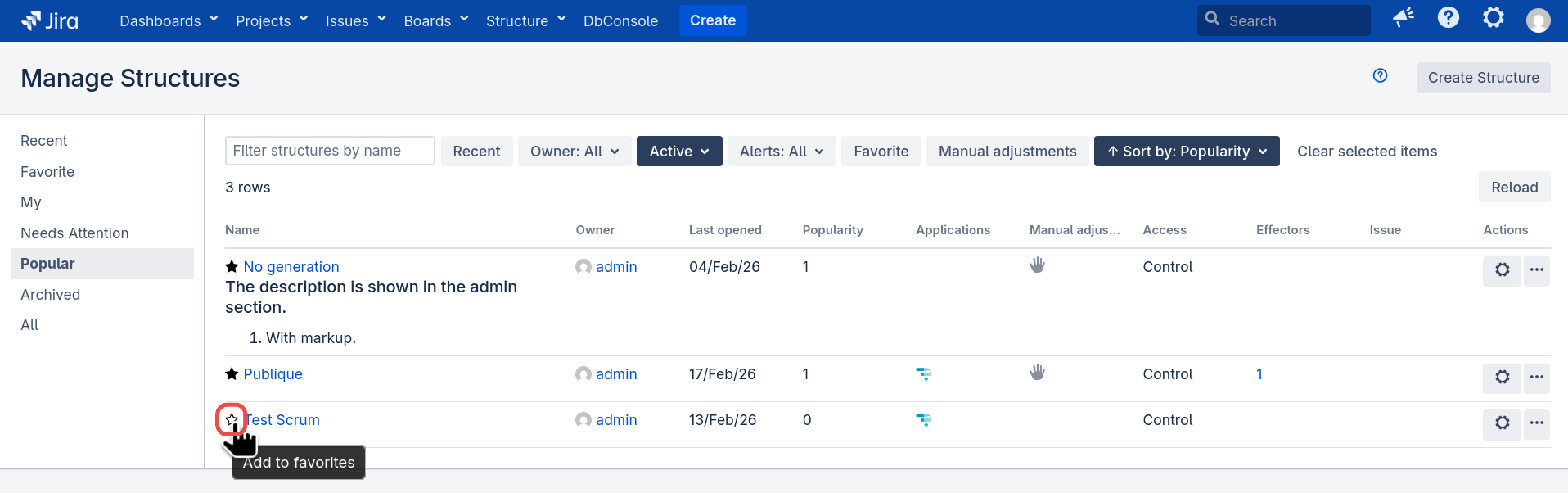Viewport: 1568px width, 493px height.
Task: Focus the Filter structures by name field
Action: click(330, 151)
